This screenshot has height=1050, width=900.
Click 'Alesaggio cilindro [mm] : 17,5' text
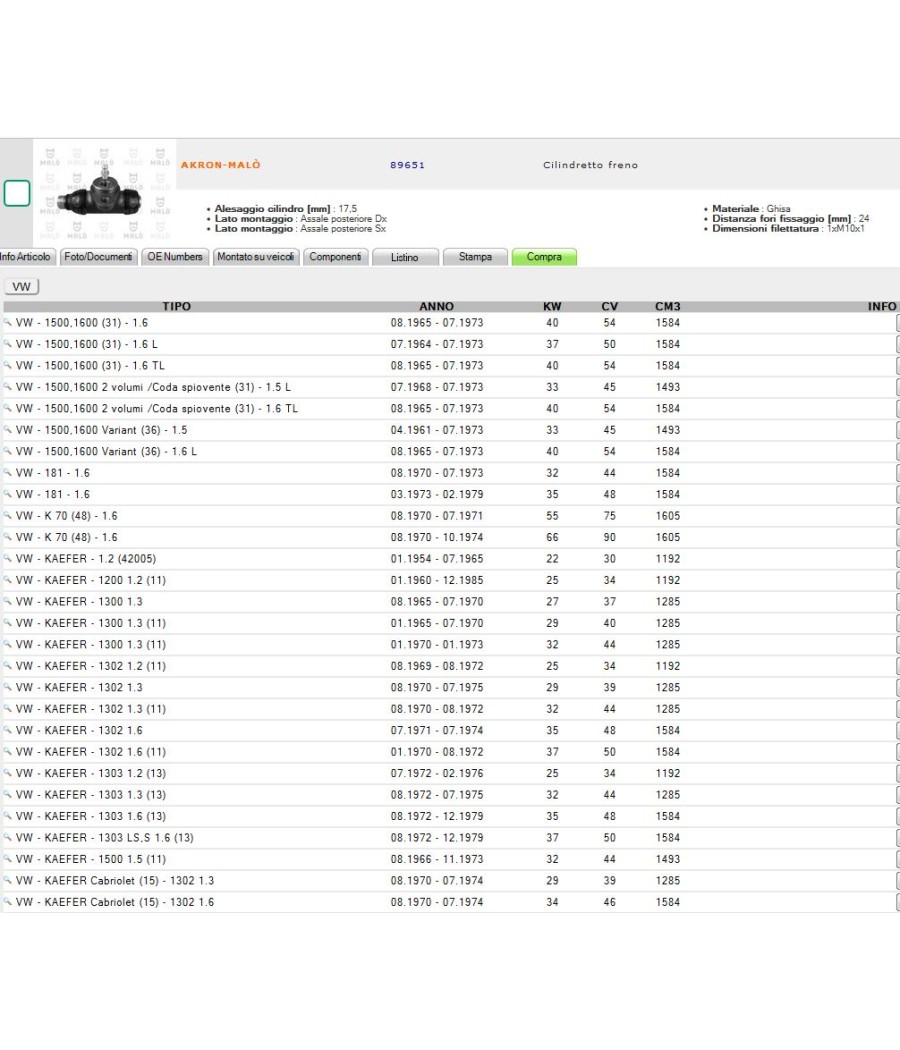click(286, 209)
